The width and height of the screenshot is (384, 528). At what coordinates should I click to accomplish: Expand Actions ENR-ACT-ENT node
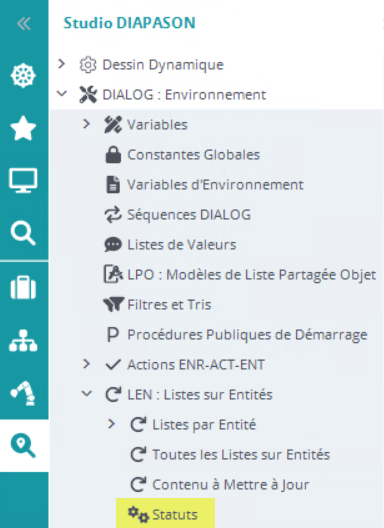pyautogui.click(x=86, y=364)
